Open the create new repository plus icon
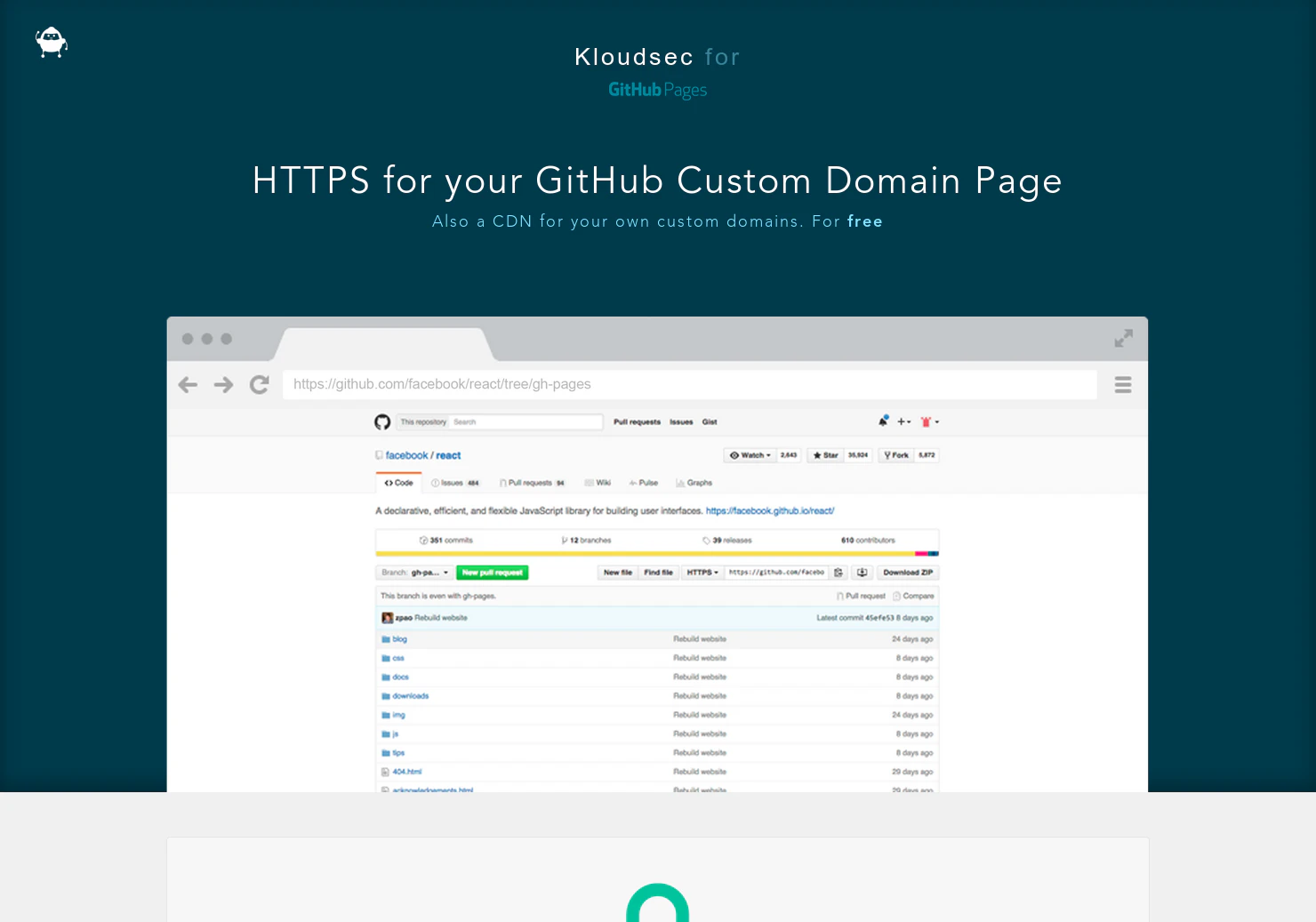This screenshot has height=922, width=1316. click(902, 421)
